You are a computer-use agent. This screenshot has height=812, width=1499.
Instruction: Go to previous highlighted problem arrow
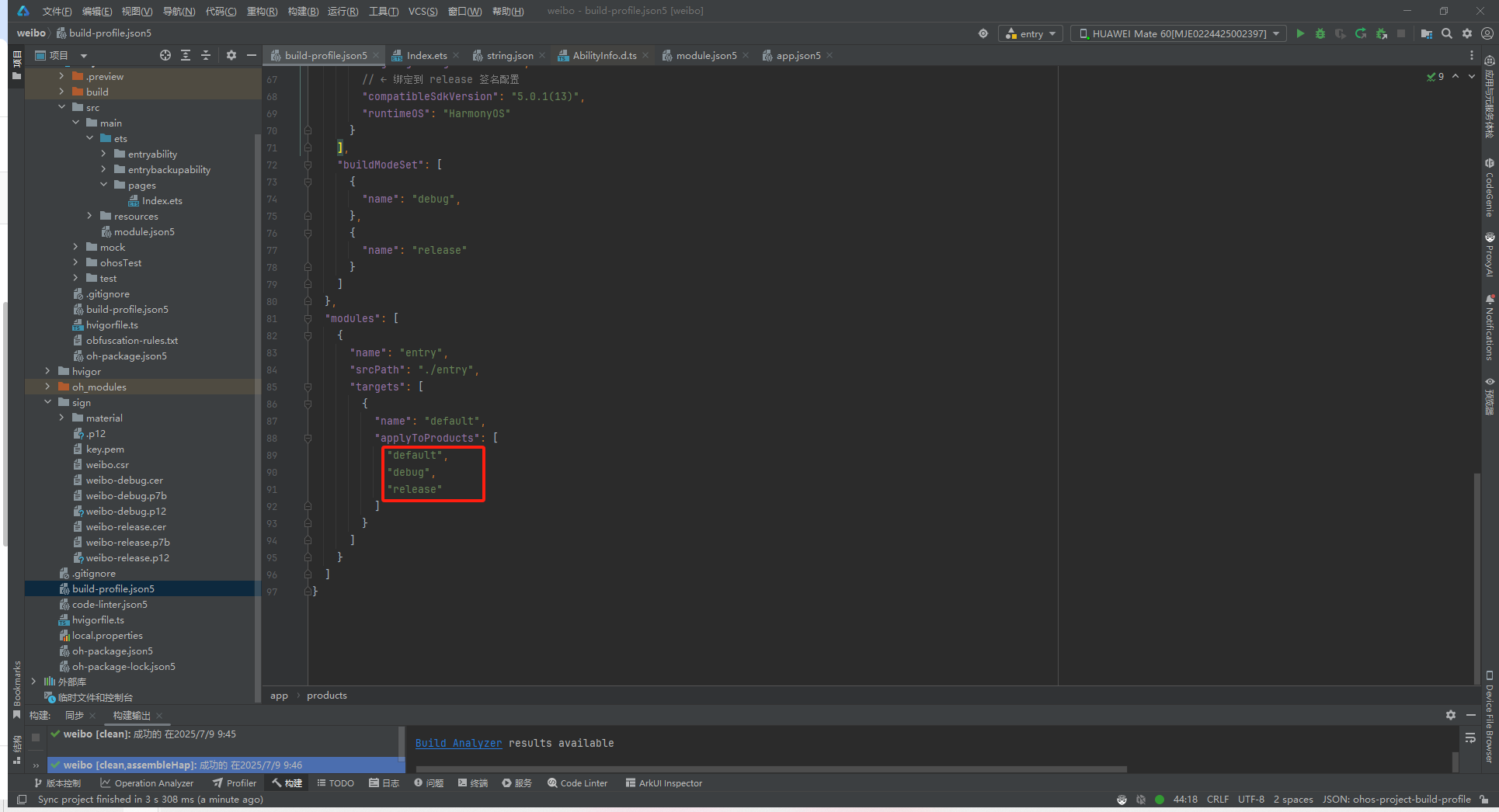tap(1456, 76)
